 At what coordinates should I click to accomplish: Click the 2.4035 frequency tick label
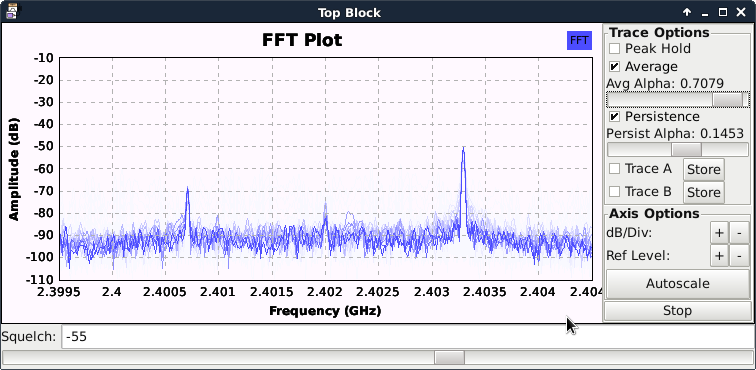485,292
